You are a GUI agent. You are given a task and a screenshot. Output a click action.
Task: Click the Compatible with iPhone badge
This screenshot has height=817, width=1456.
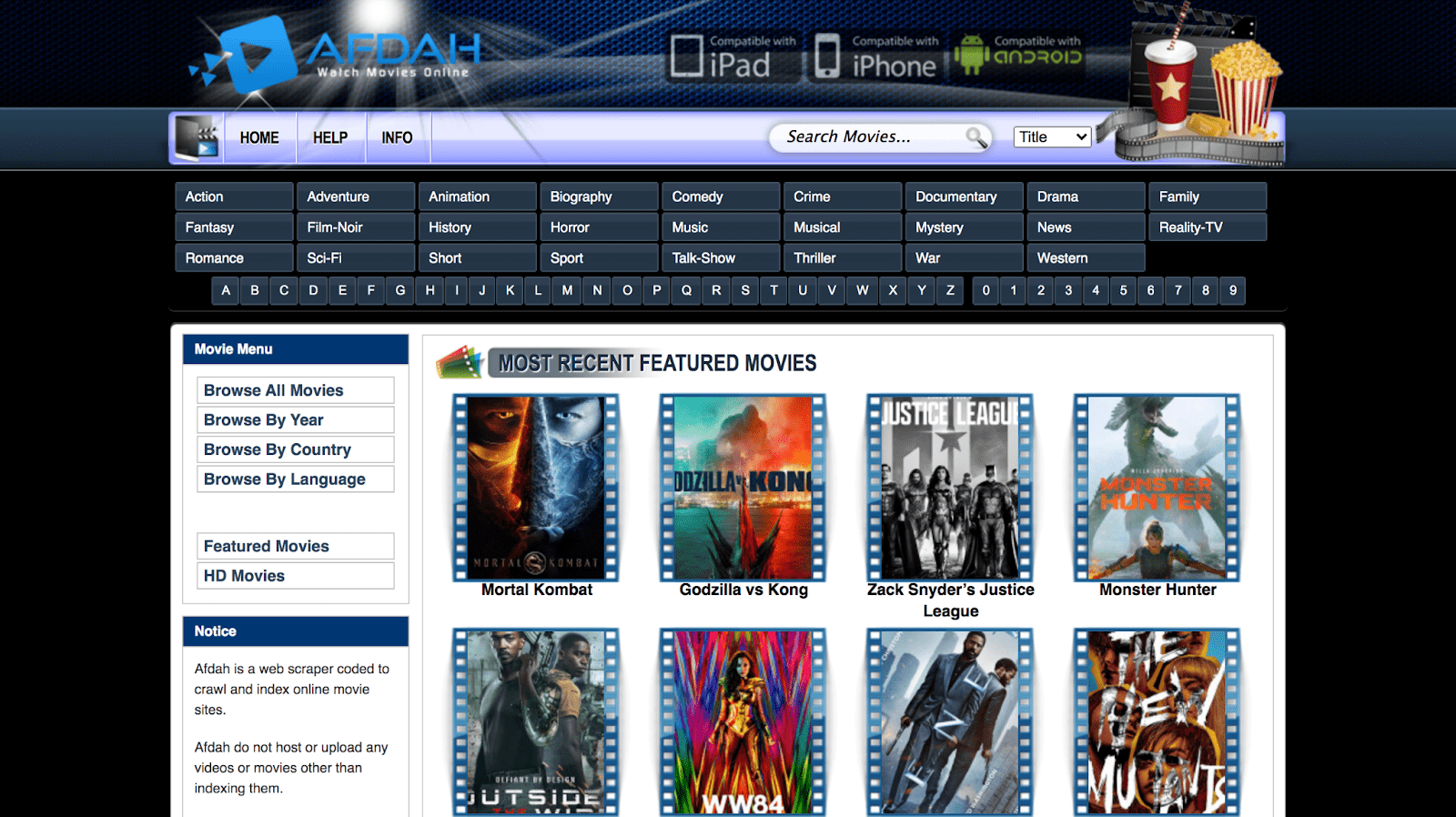coord(876,56)
